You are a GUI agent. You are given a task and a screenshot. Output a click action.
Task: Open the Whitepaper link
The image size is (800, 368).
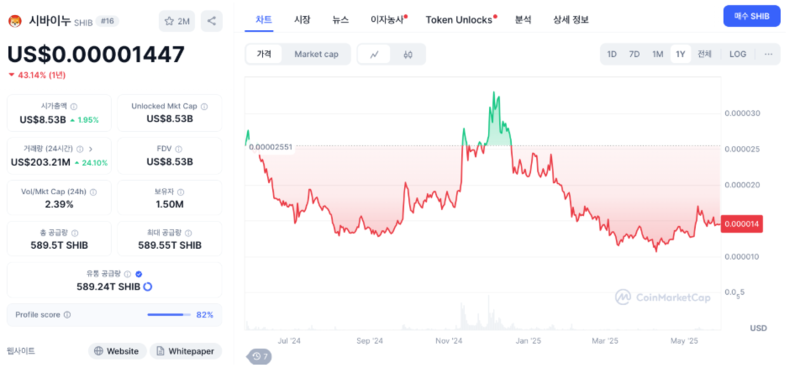[x=186, y=351]
